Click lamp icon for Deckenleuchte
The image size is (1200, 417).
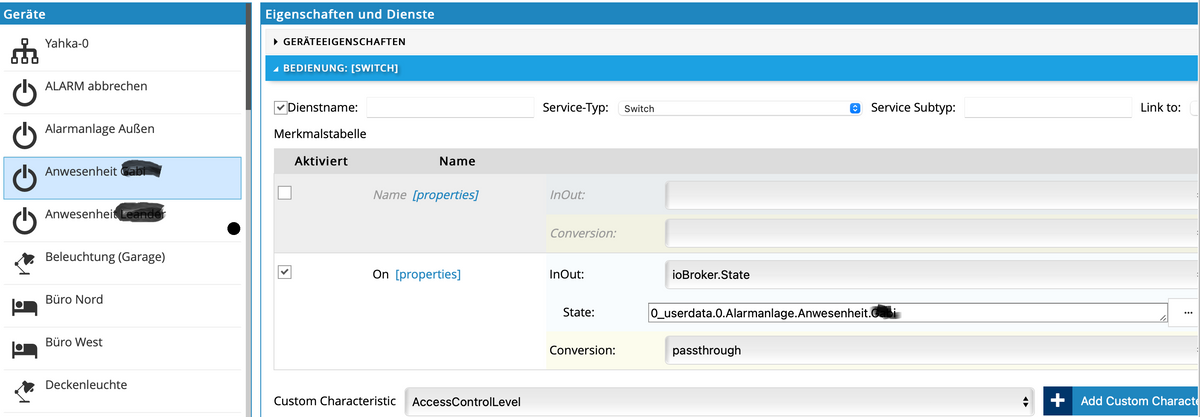pos(23,391)
